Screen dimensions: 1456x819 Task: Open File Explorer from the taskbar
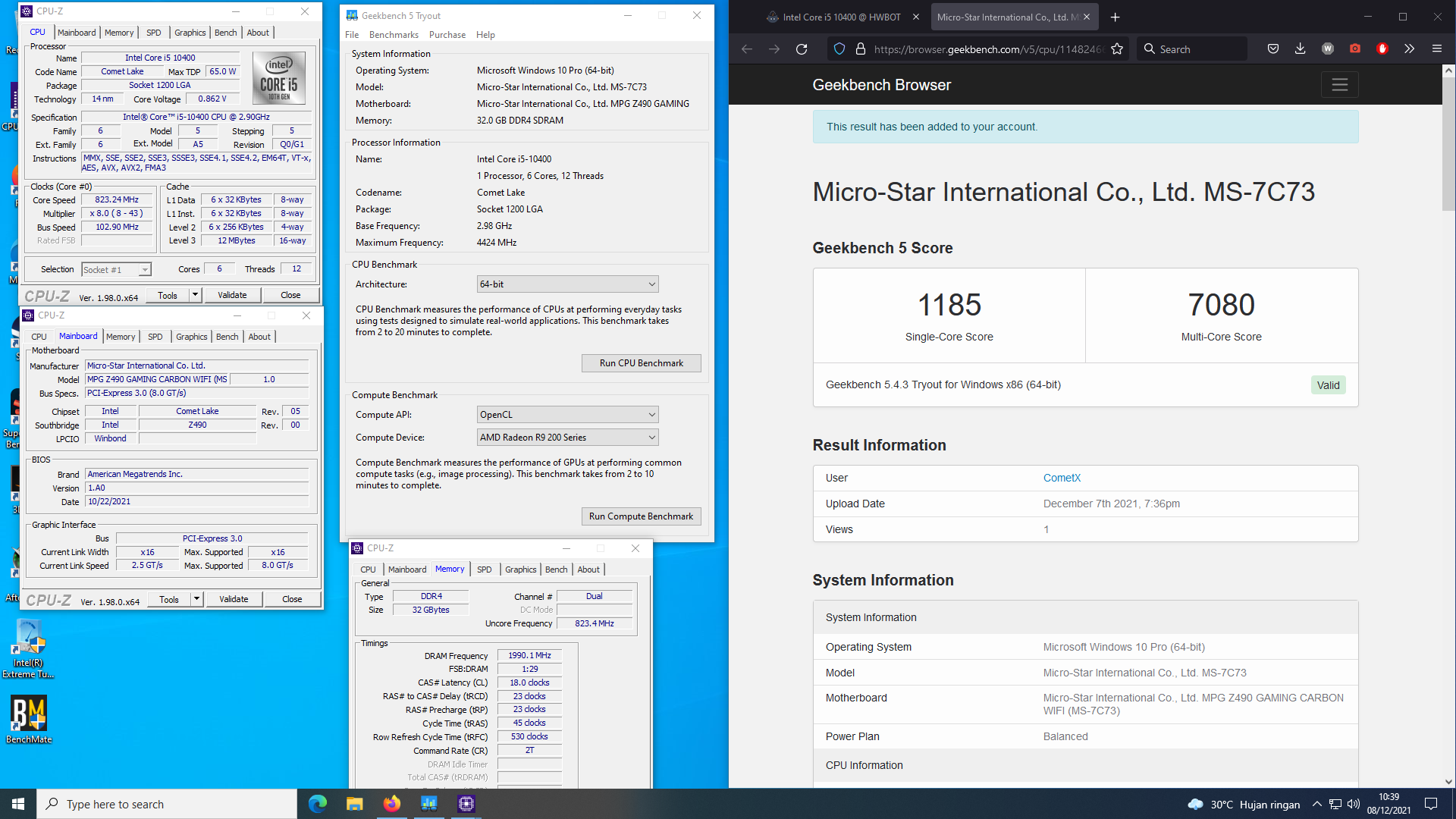[x=355, y=804]
